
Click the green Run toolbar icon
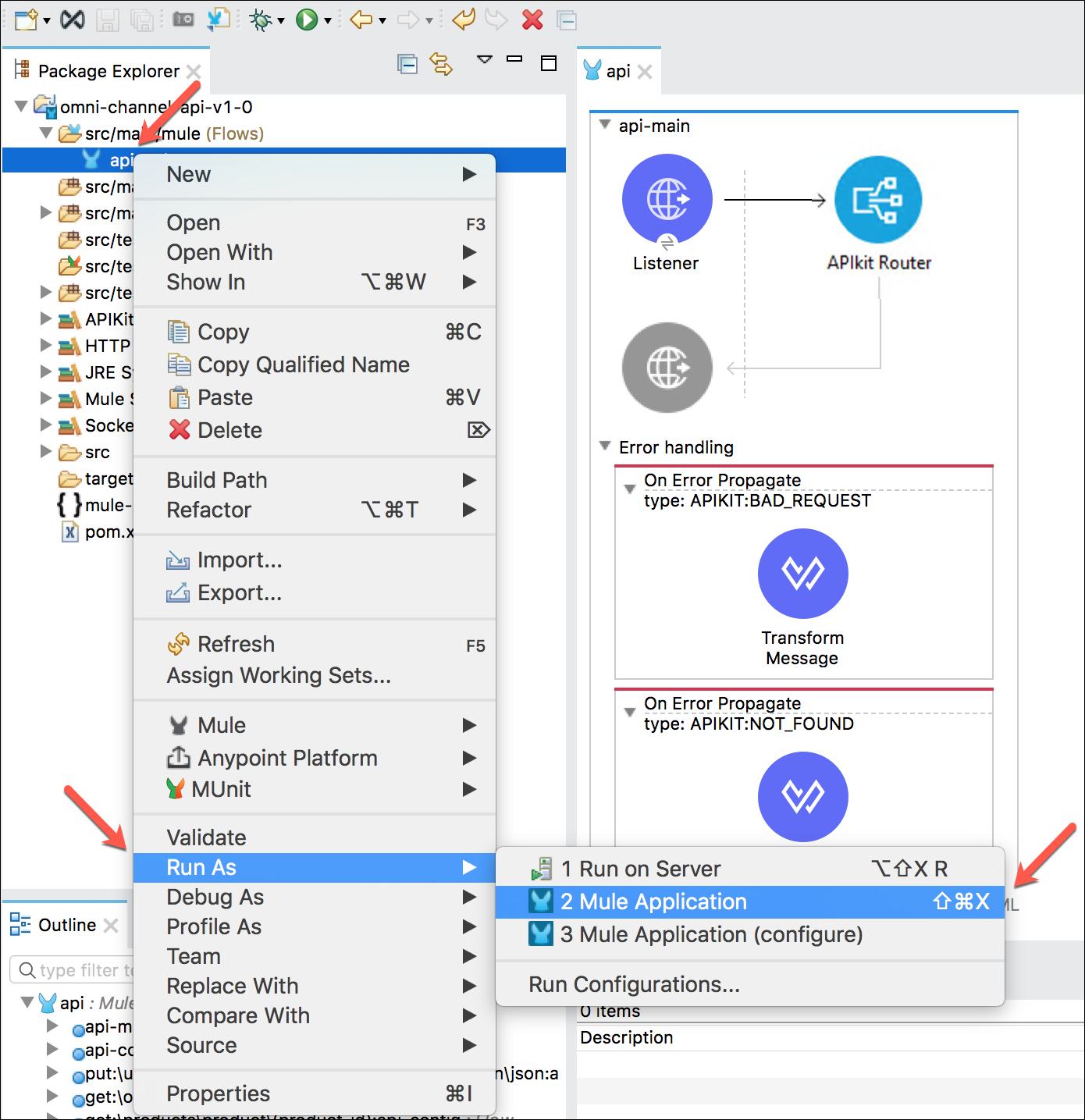[x=307, y=20]
